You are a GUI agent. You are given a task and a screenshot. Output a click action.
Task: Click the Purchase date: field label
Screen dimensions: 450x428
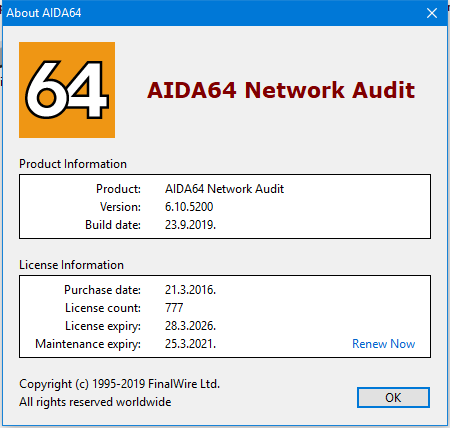pos(102,290)
